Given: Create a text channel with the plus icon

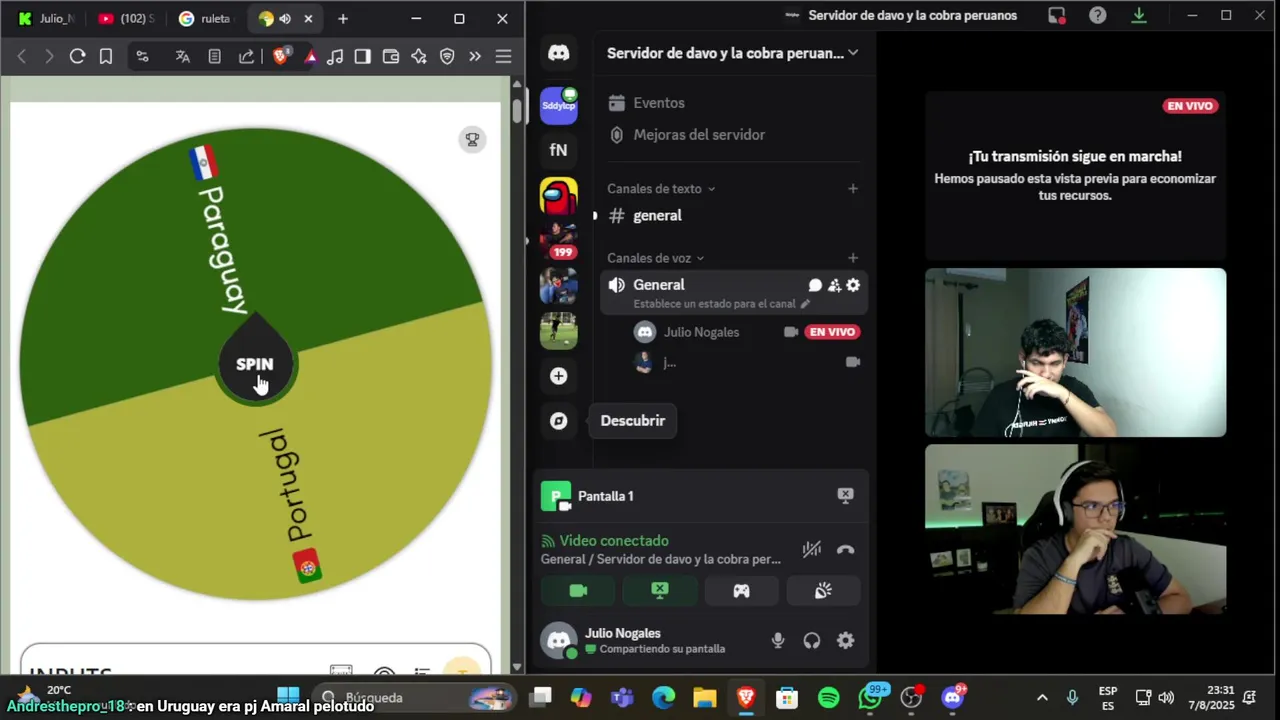Looking at the screenshot, I should (853, 189).
